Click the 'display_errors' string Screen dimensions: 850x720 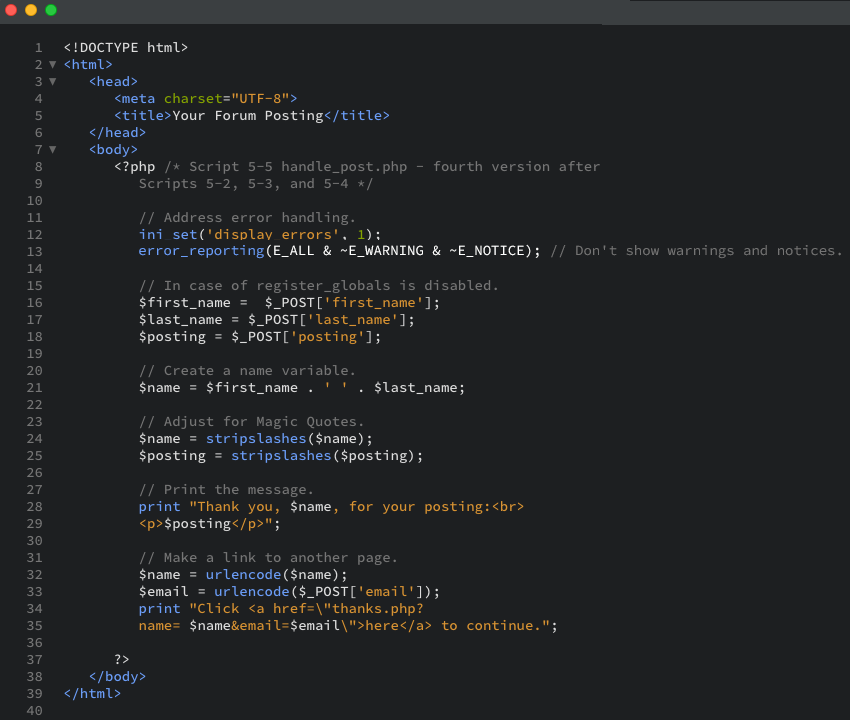273,234
